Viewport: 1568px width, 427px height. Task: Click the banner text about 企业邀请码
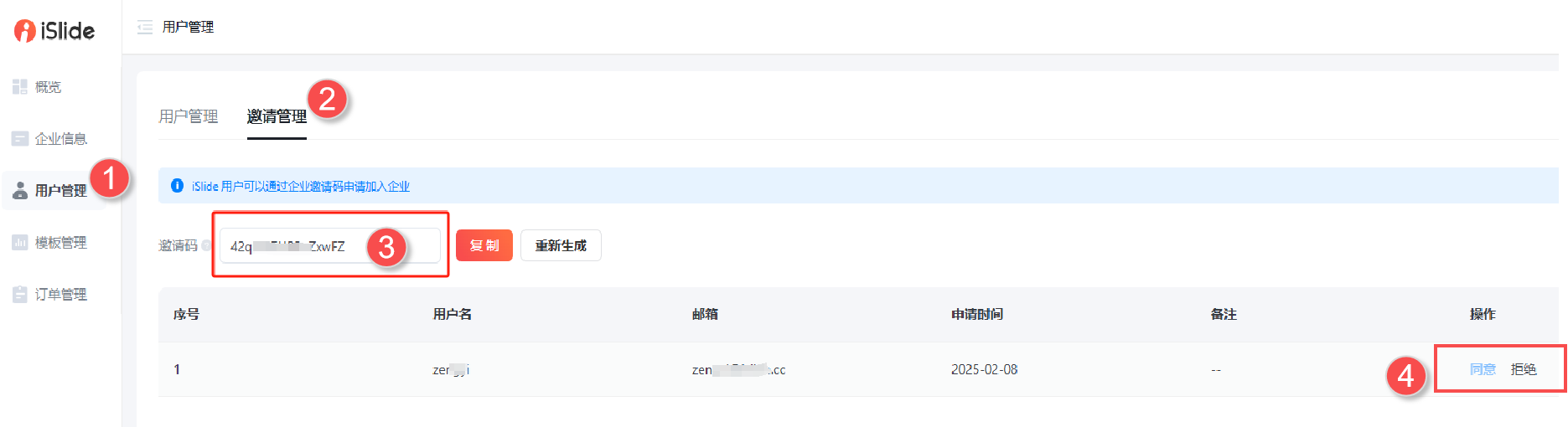point(301,186)
